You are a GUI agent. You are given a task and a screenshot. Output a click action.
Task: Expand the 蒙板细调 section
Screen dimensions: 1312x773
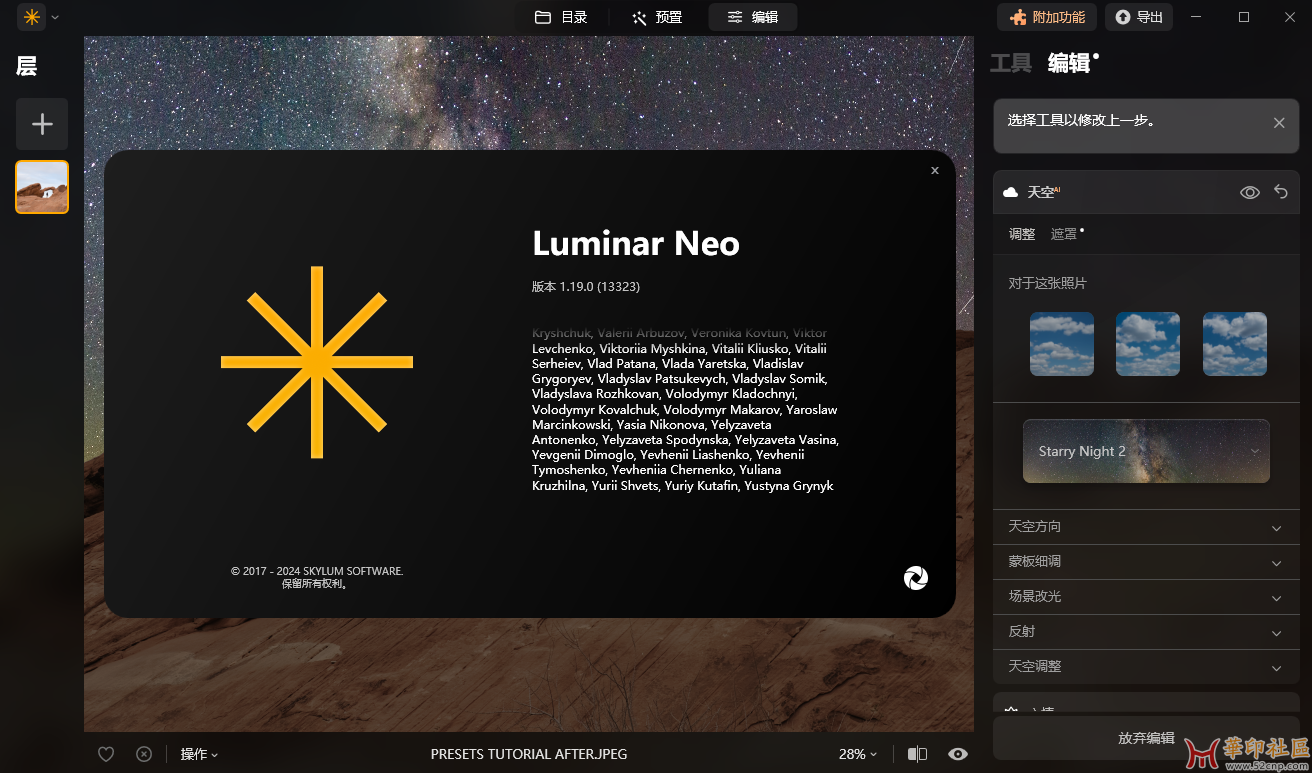[x=1146, y=562]
